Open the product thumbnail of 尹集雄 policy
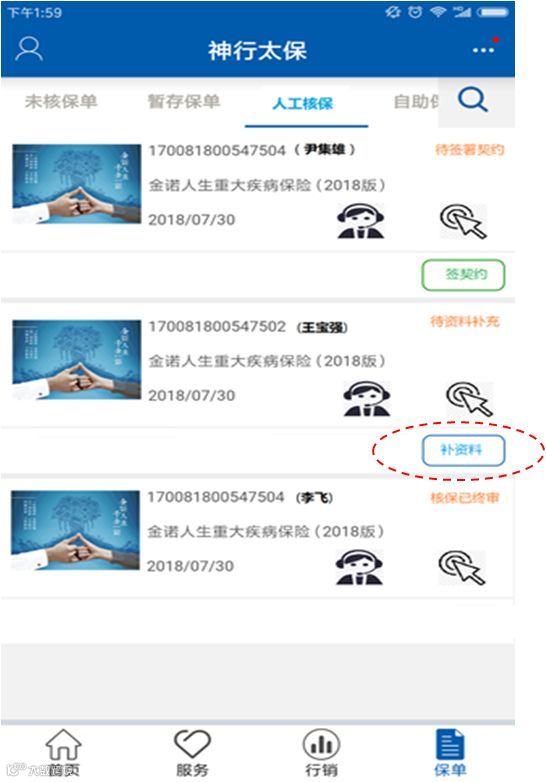The image size is (546, 782). click(77, 184)
